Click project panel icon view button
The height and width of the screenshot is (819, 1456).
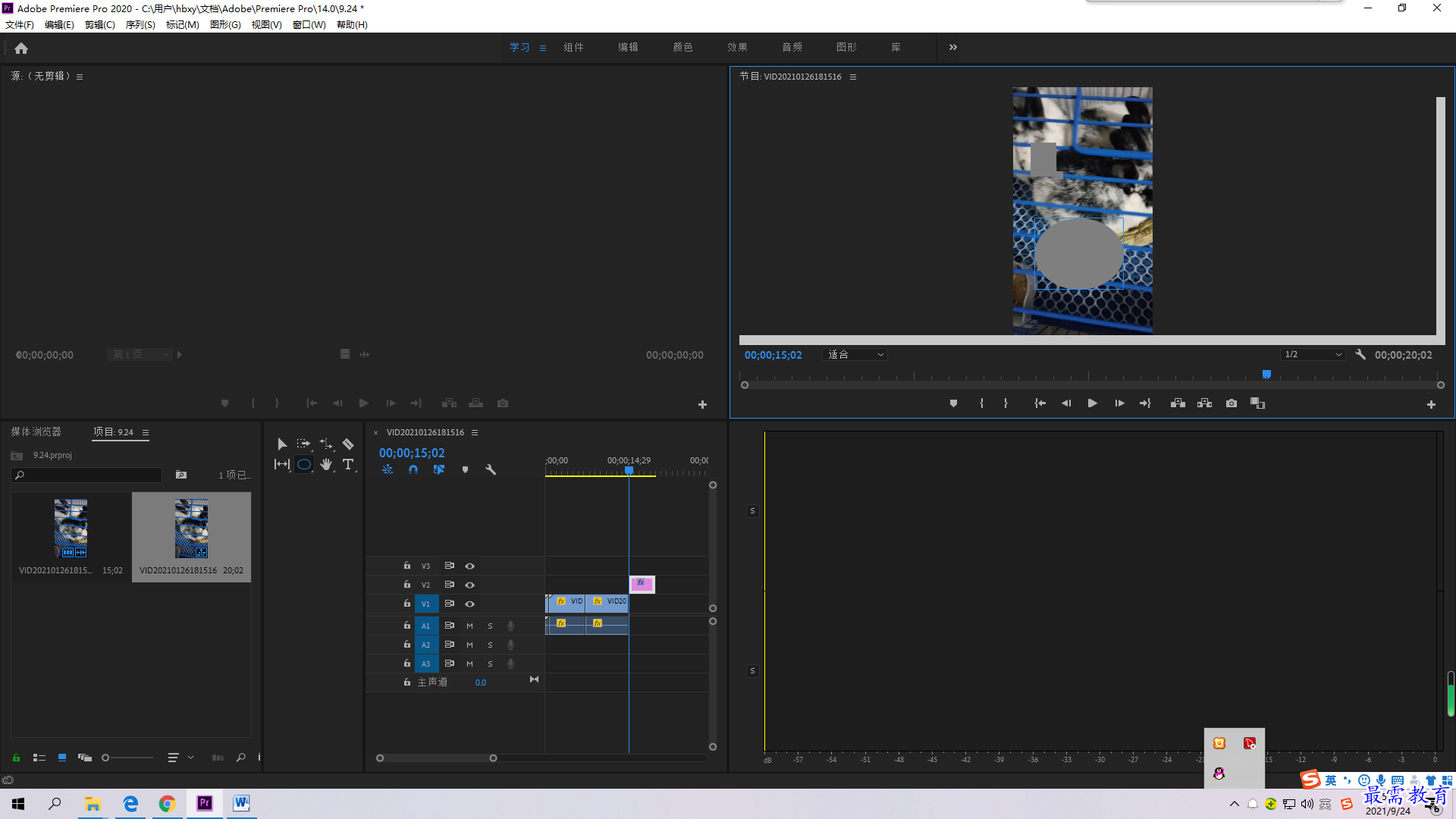(x=62, y=758)
